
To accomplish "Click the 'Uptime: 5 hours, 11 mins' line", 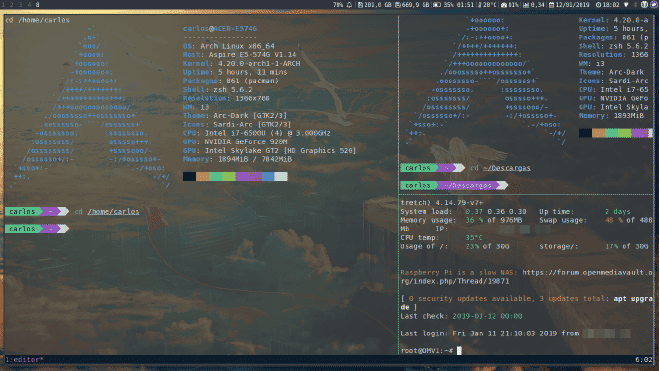I will point(235,72).
